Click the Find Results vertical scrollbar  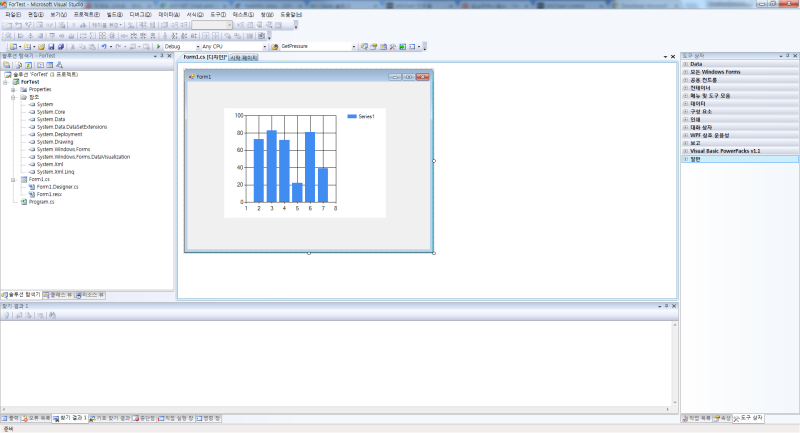[x=675, y=363]
